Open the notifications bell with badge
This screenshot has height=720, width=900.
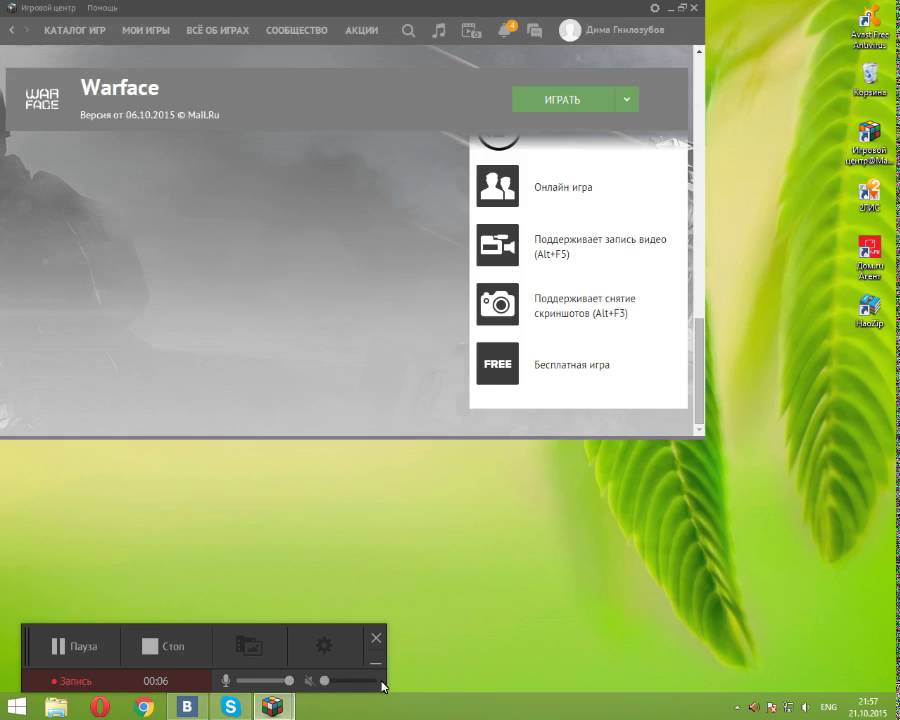pos(506,29)
